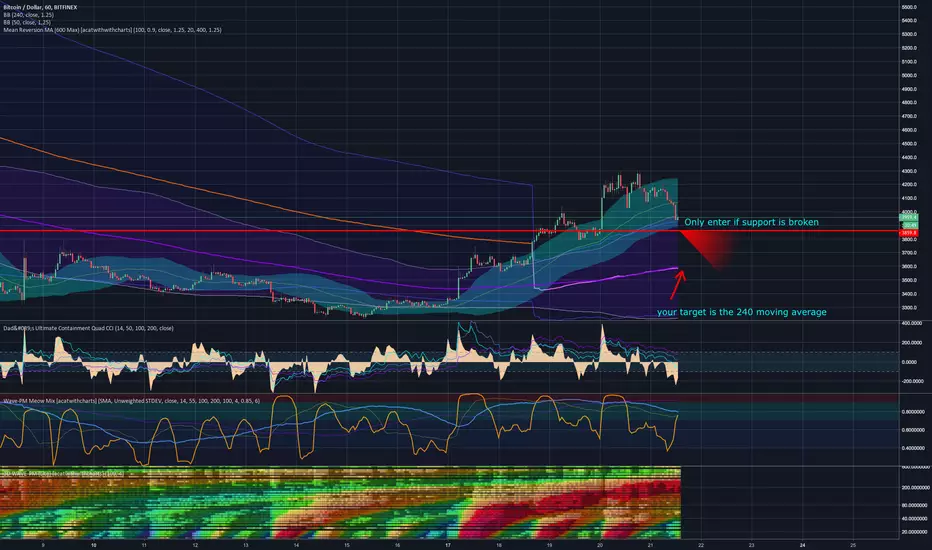Click date 10 on the time axis
Viewport: 932px width, 550px height.
(x=93, y=545)
